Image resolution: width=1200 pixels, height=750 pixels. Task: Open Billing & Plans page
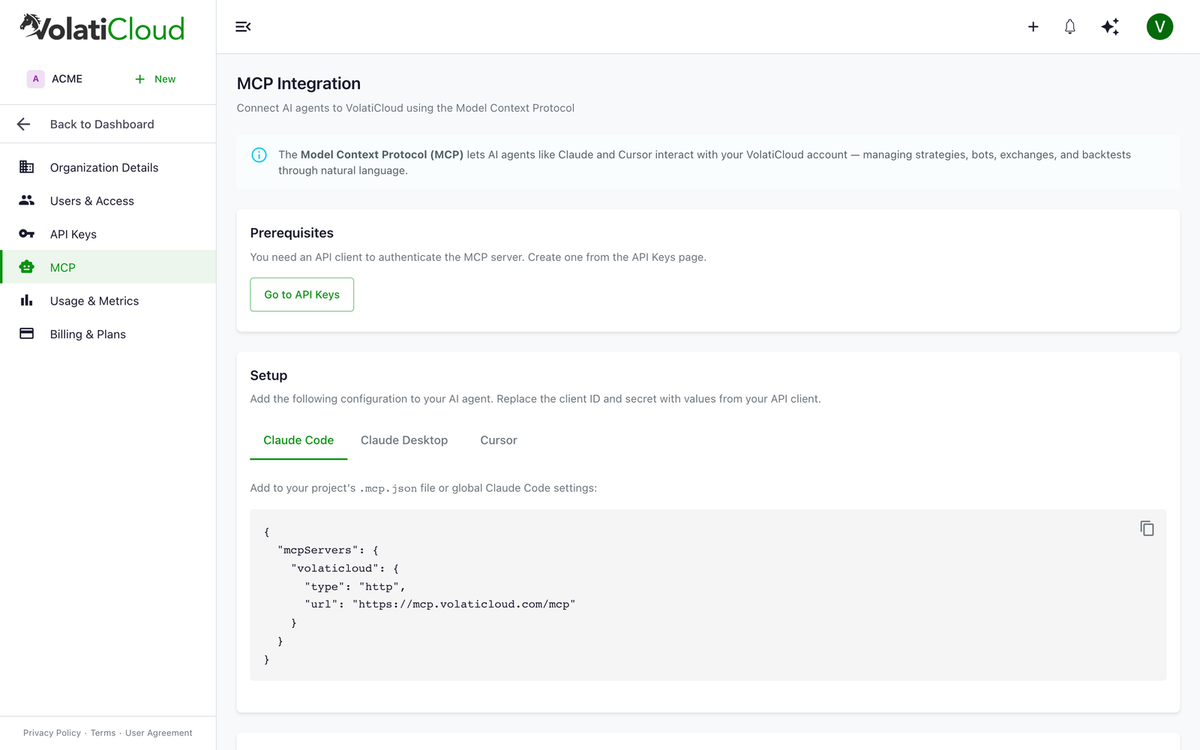click(108, 334)
